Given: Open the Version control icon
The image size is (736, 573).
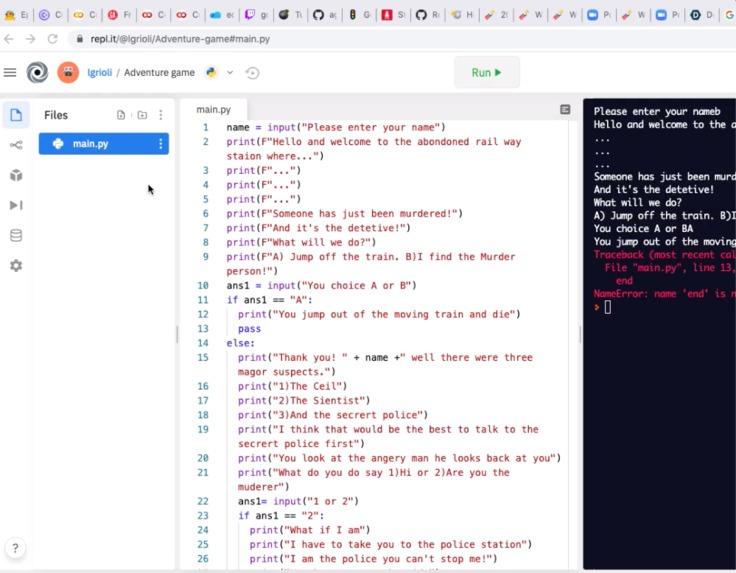Looking at the screenshot, I should [16, 145].
